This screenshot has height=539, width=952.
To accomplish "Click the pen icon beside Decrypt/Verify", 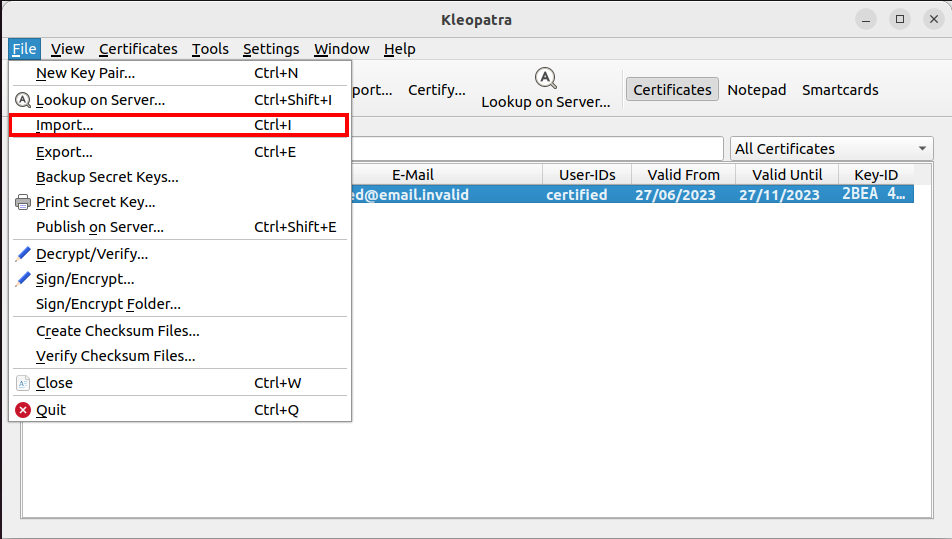I will (22, 254).
